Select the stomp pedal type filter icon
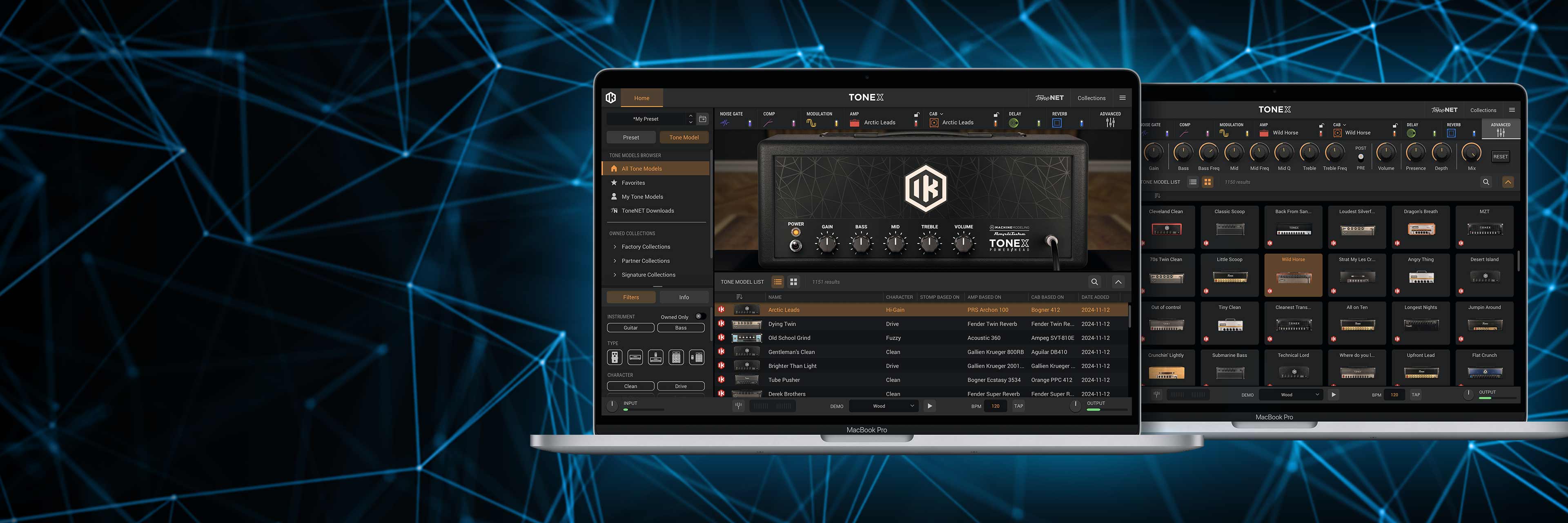 coord(615,358)
